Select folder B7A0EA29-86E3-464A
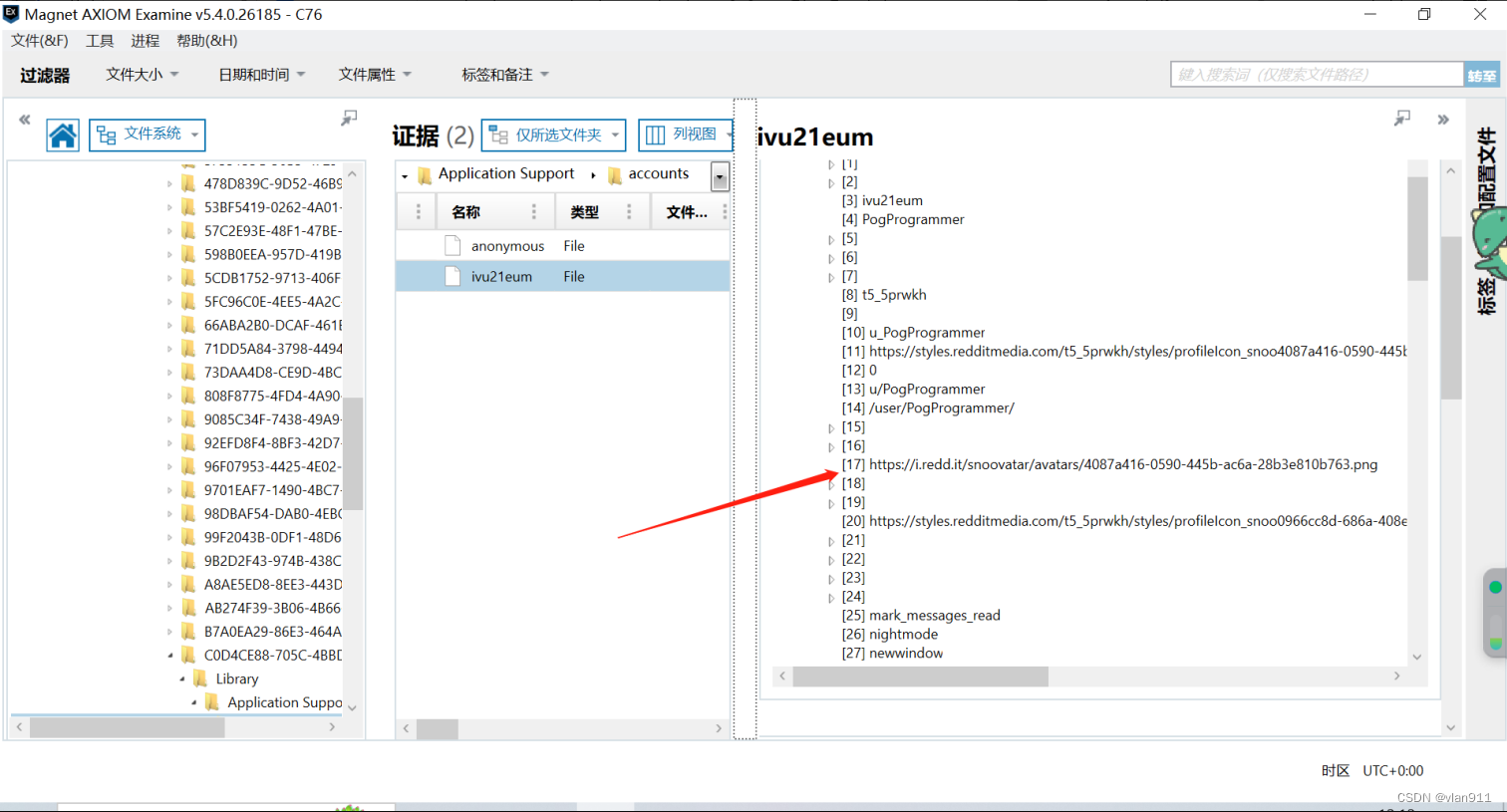This screenshot has height=812, width=1507. click(272, 632)
